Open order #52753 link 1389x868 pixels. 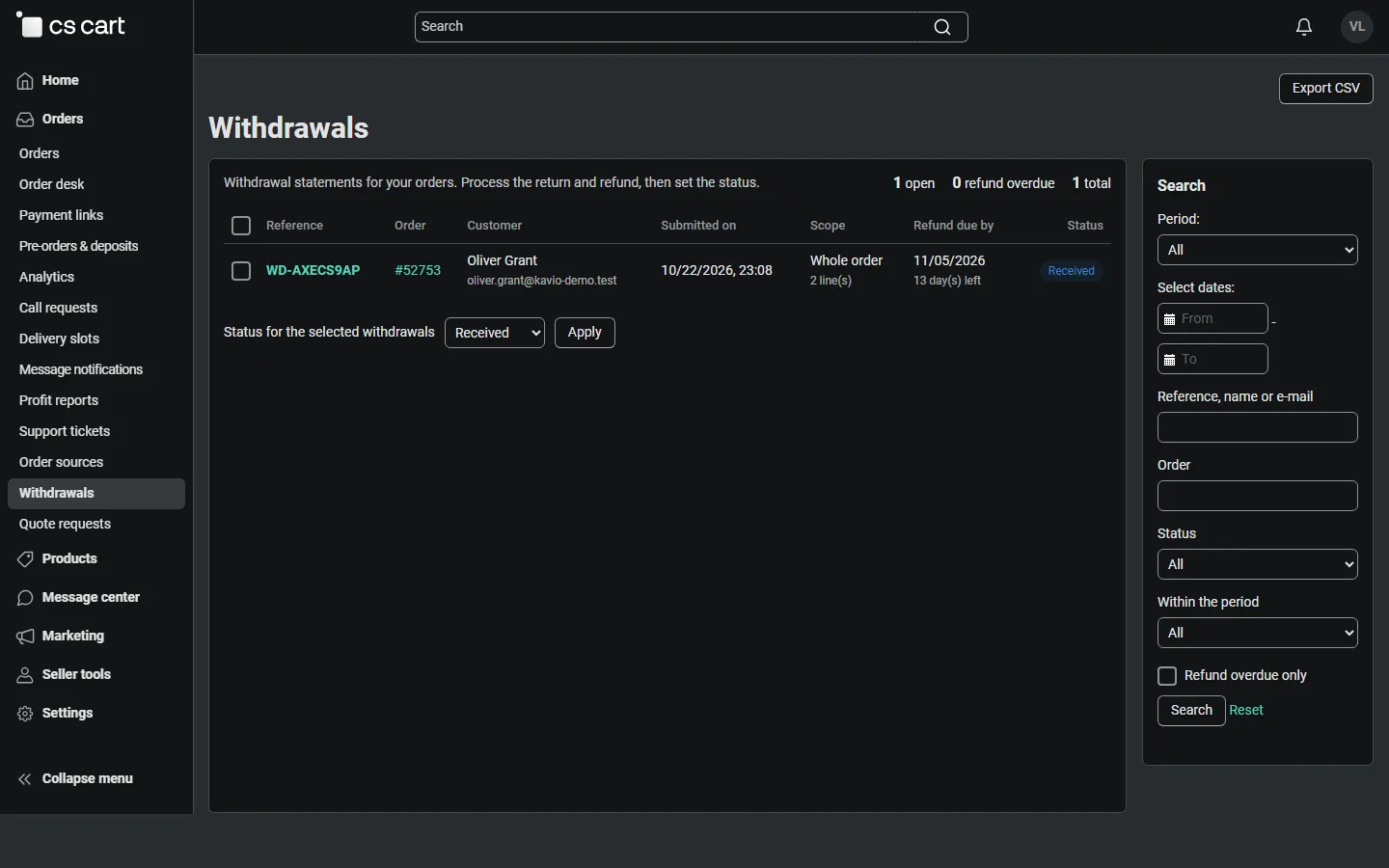[418, 271]
